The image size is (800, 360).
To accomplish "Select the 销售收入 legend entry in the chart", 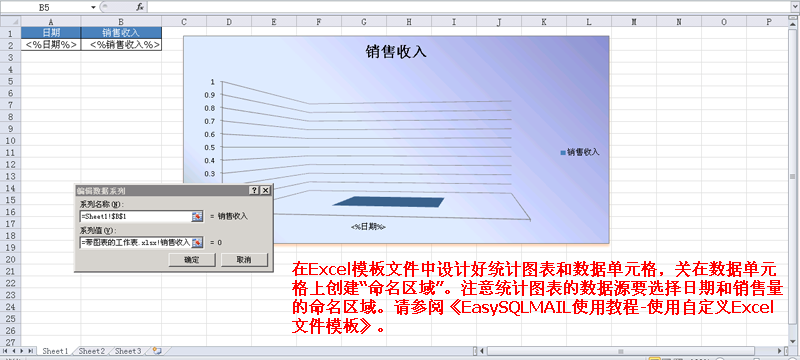I will tap(580, 152).
